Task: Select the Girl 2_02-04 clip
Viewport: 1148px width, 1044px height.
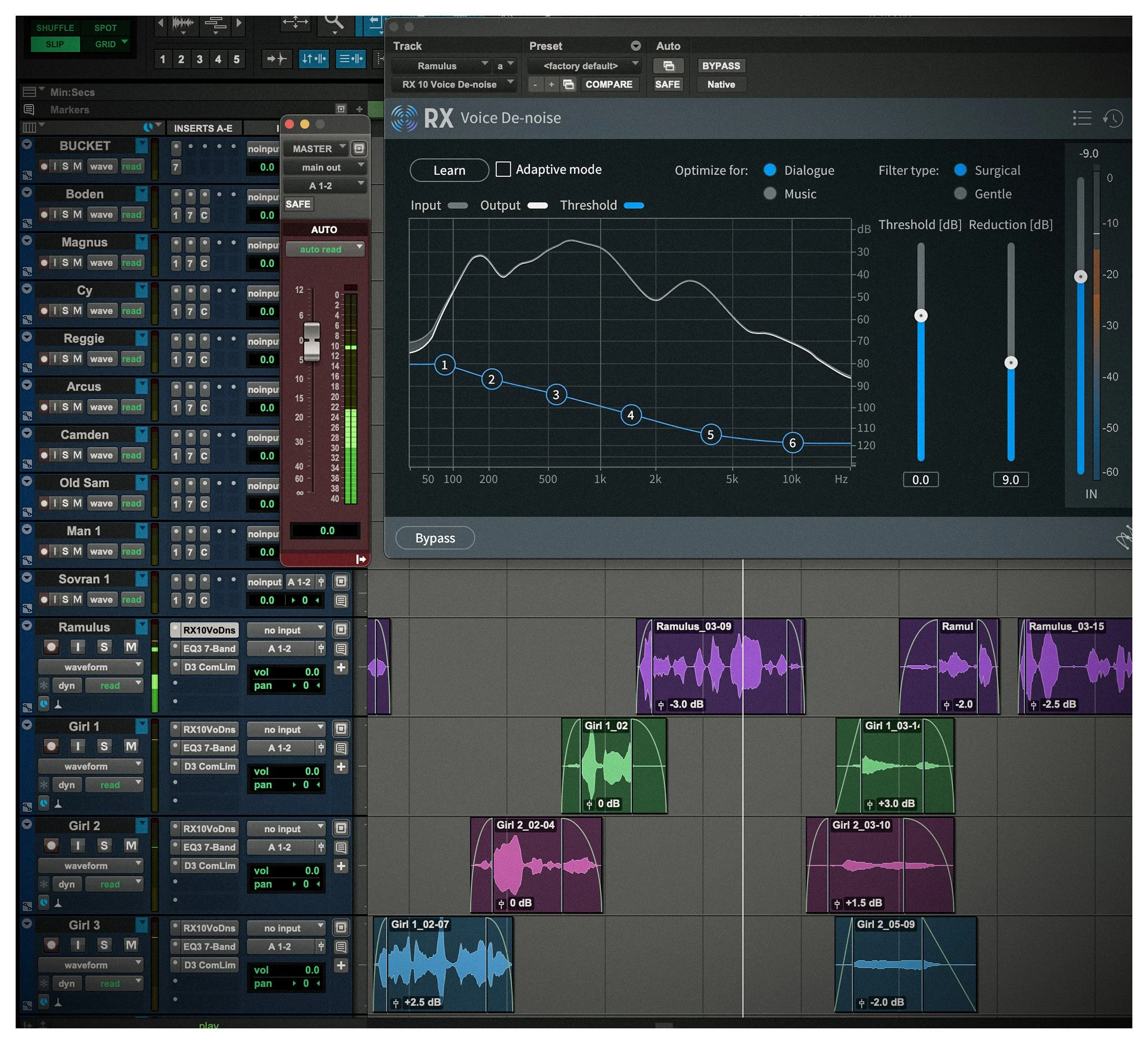Action: coord(536,864)
